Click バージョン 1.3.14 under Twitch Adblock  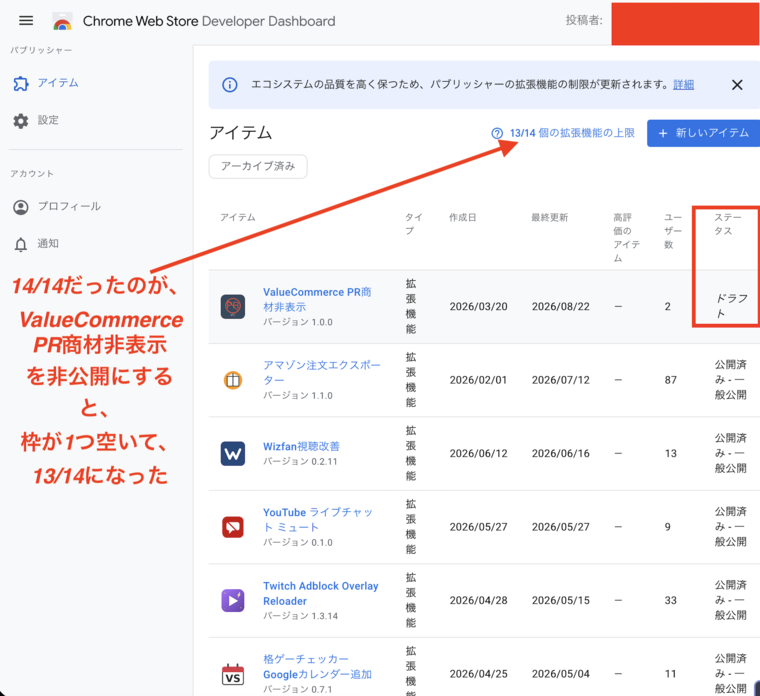tap(301, 616)
